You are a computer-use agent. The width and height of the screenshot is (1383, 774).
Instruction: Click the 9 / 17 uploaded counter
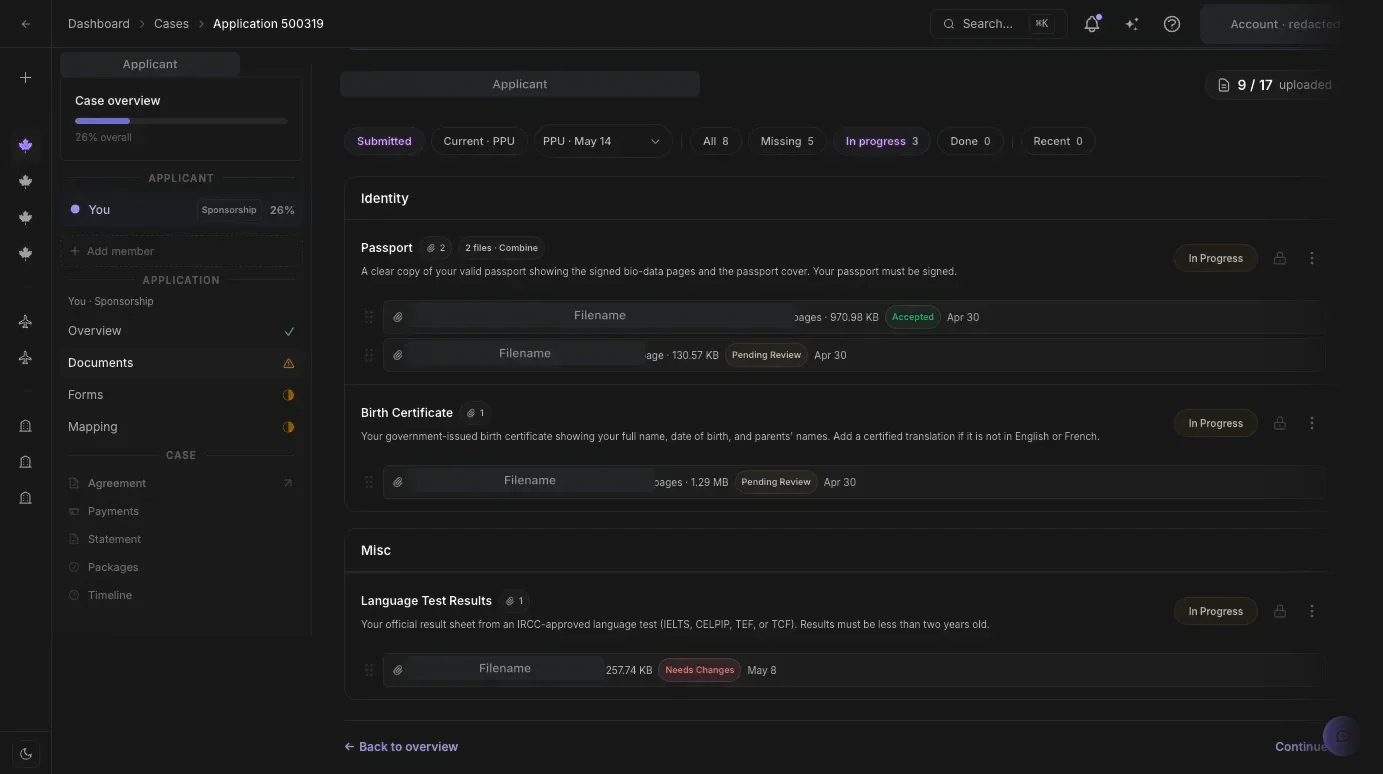[x=1272, y=85]
